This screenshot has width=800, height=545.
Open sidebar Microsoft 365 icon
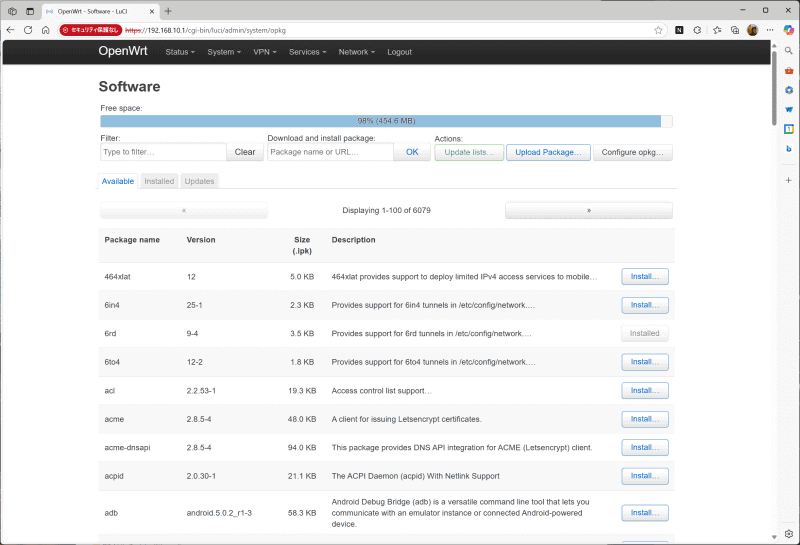coord(789,90)
